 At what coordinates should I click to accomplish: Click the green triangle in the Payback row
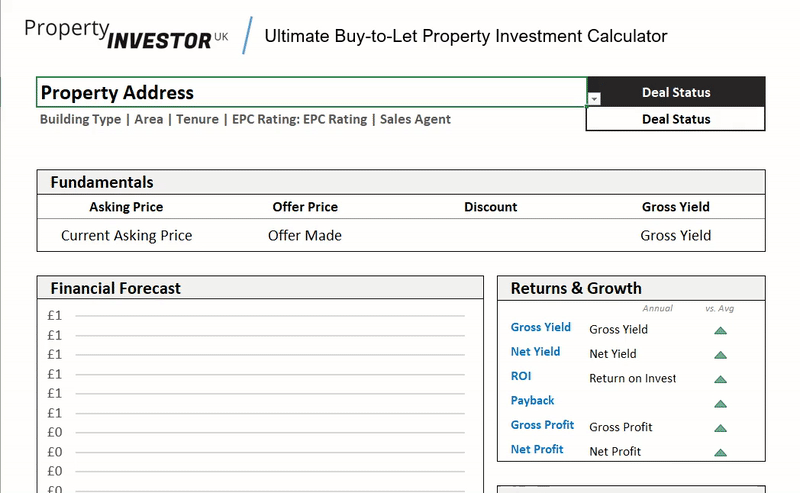720,404
